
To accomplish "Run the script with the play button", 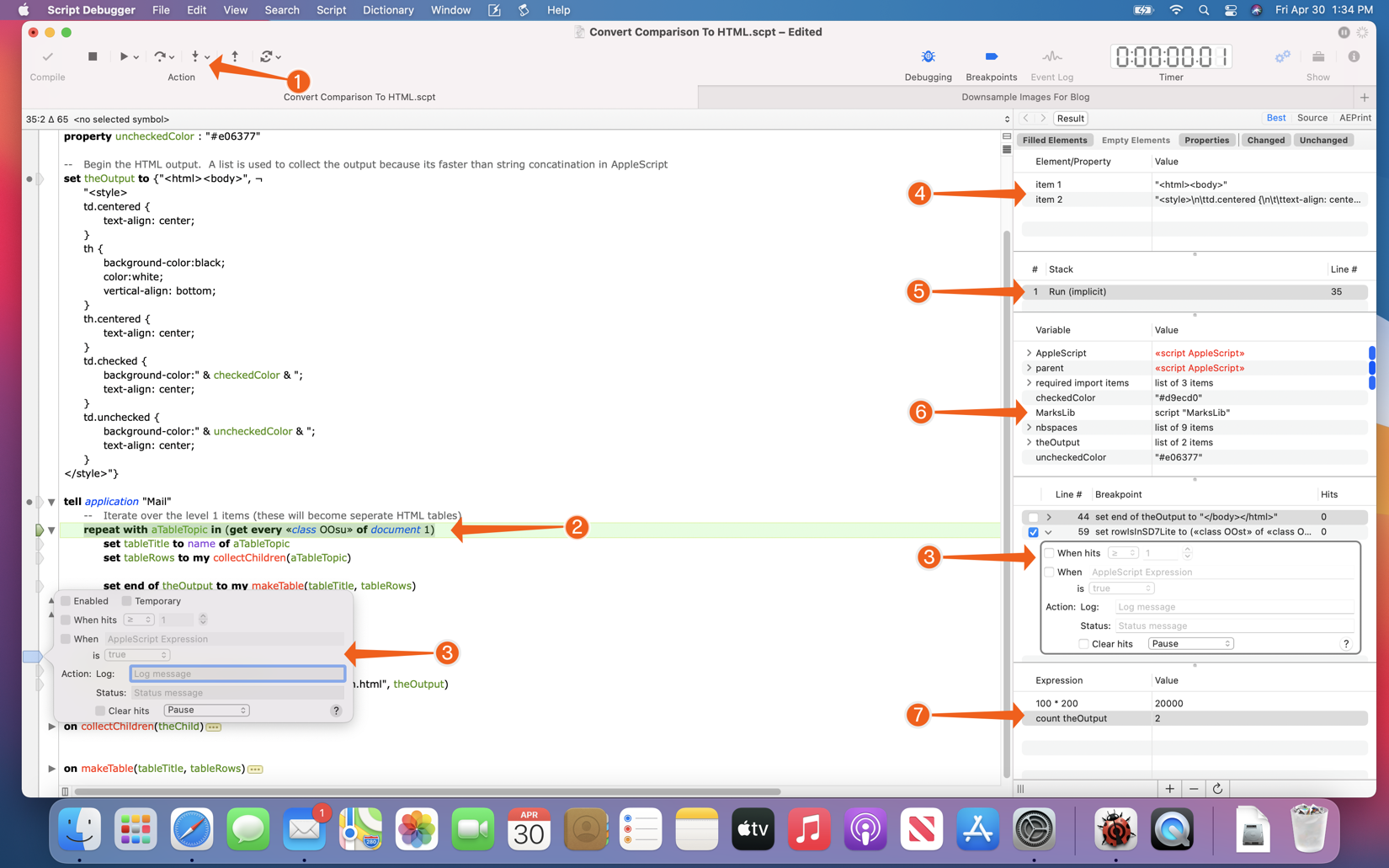I will 124,56.
